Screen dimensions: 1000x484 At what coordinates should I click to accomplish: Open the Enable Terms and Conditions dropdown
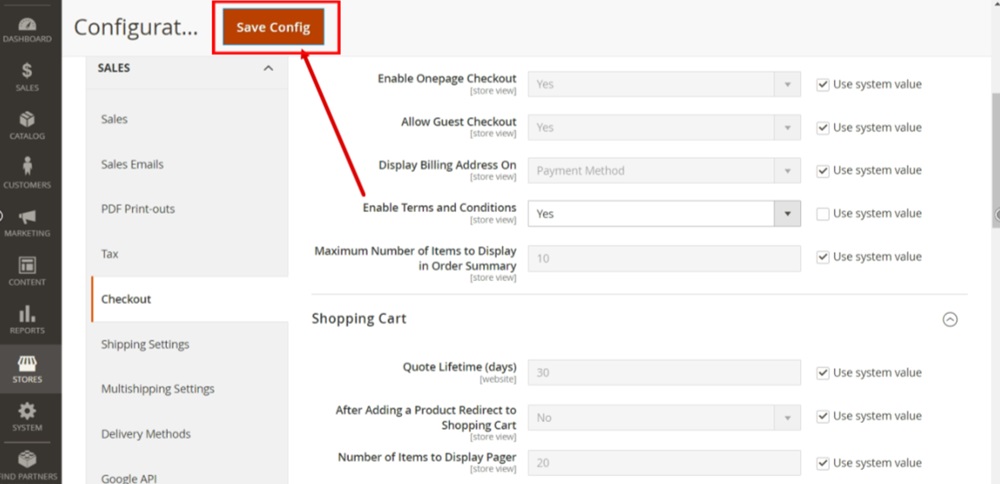pyautogui.click(x=664, y=214)
